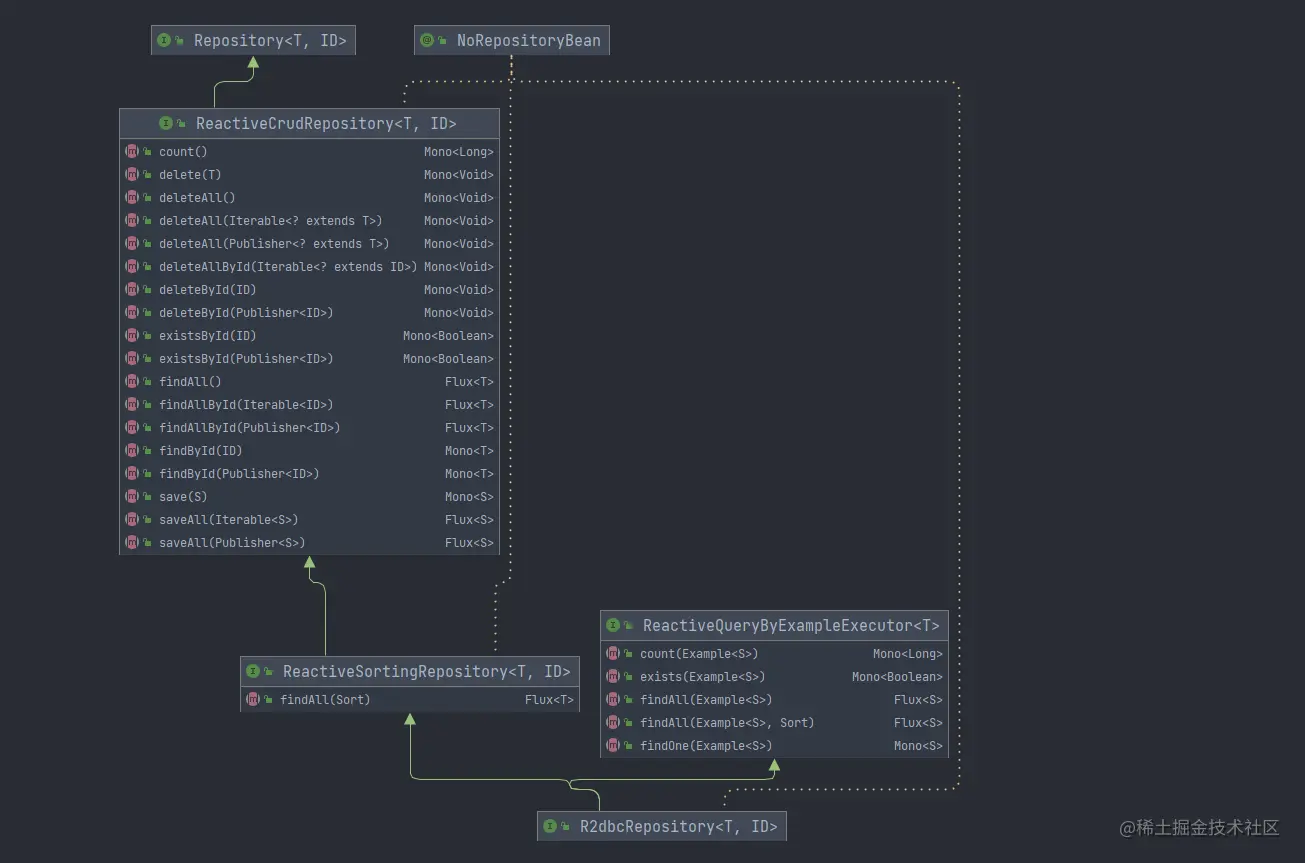Image resolution: width=1305 pixels, height=863 pixels.
Task: Click the method icon beside deleteById(ID)
Action: click(x=132, y=290)
